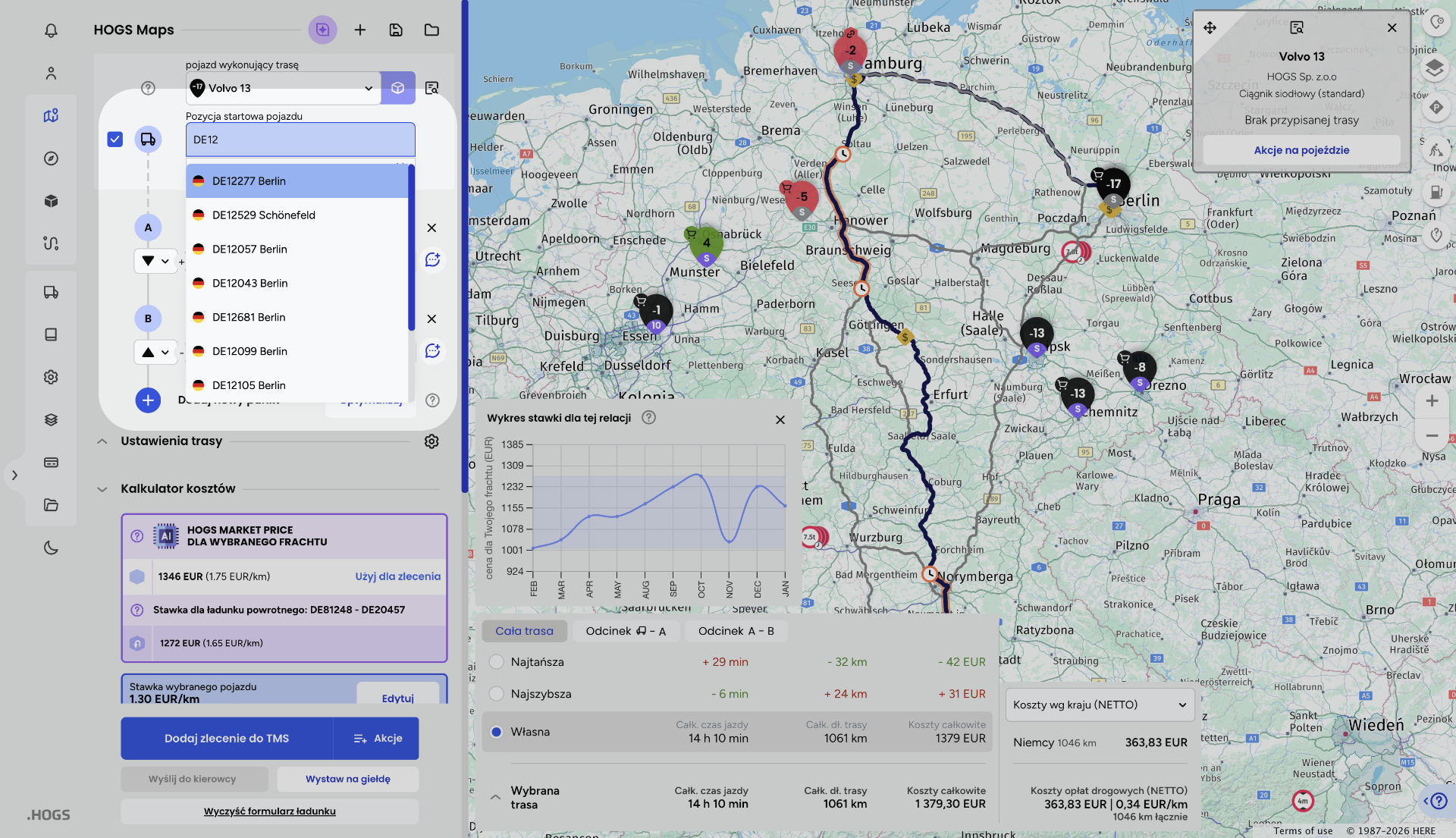Switch to Odcinek A - B tab
Screen dimensions: 1456x838
[x=736, y=631]
